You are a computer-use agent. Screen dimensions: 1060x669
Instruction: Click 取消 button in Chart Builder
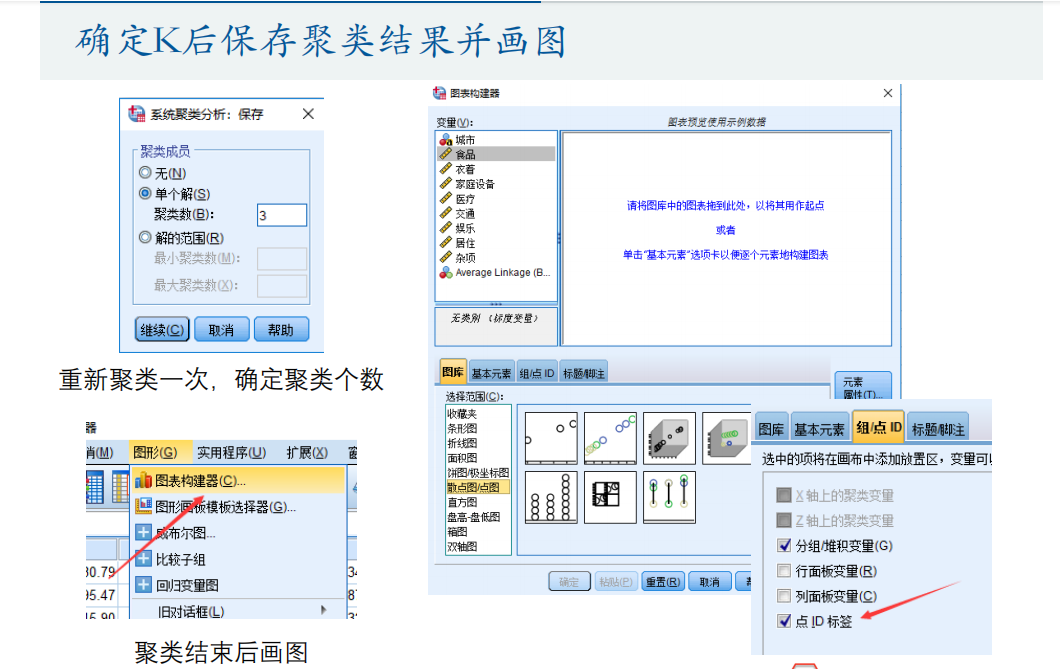(x=710, y=581)
